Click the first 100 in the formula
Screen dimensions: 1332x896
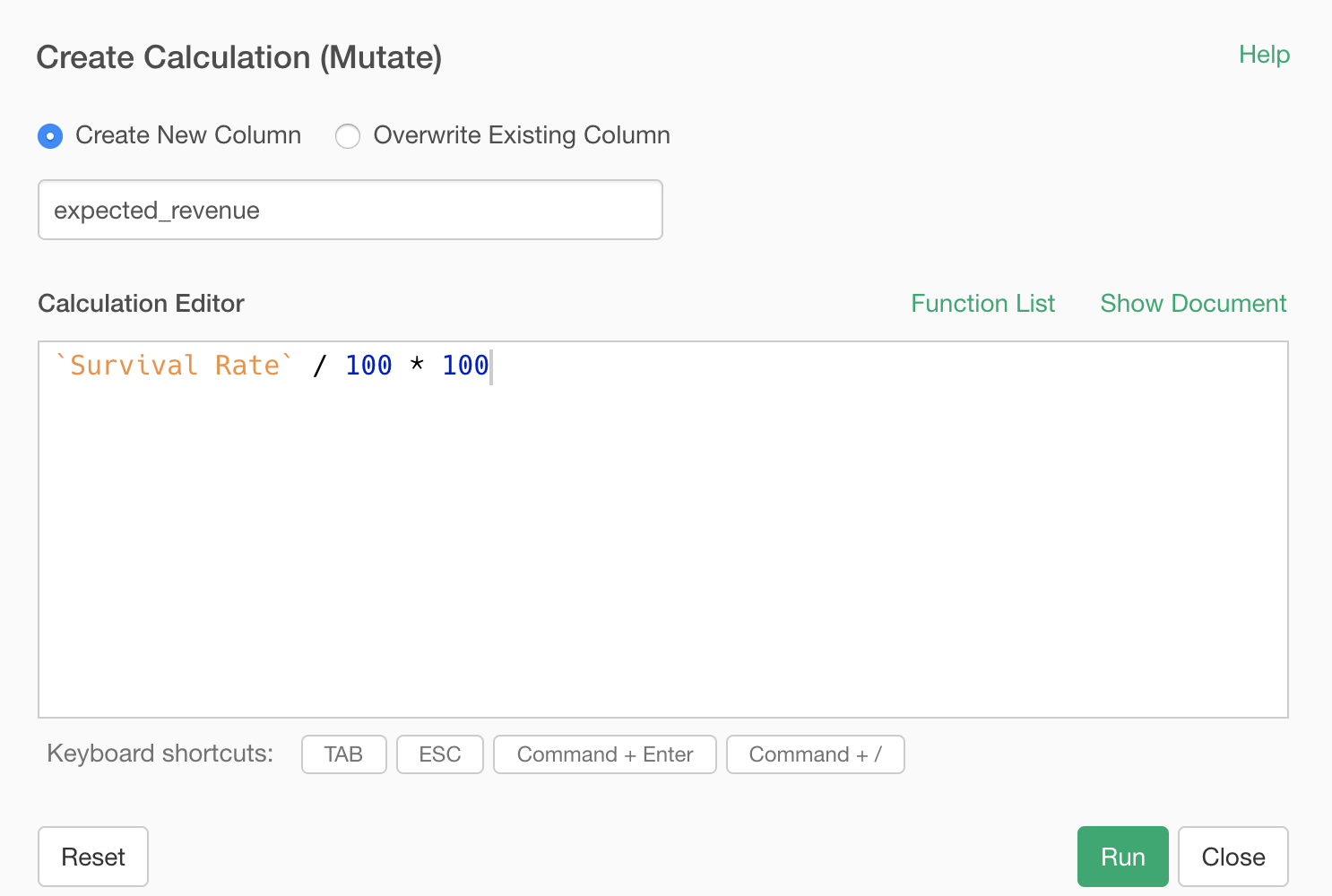click(x=368, y=366)
